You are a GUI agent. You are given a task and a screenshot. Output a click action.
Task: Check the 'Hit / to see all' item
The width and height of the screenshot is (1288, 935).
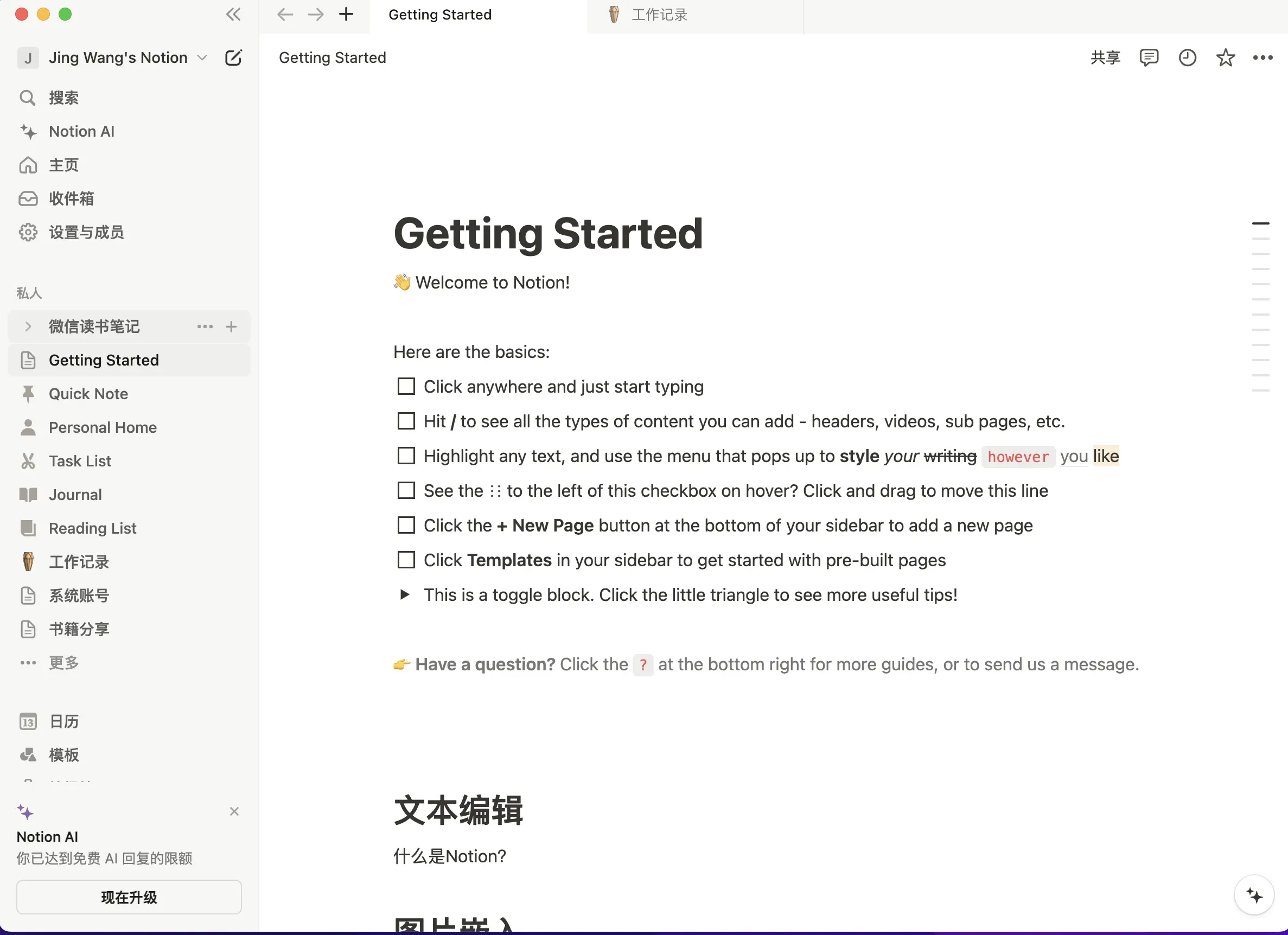click(406, 421)
